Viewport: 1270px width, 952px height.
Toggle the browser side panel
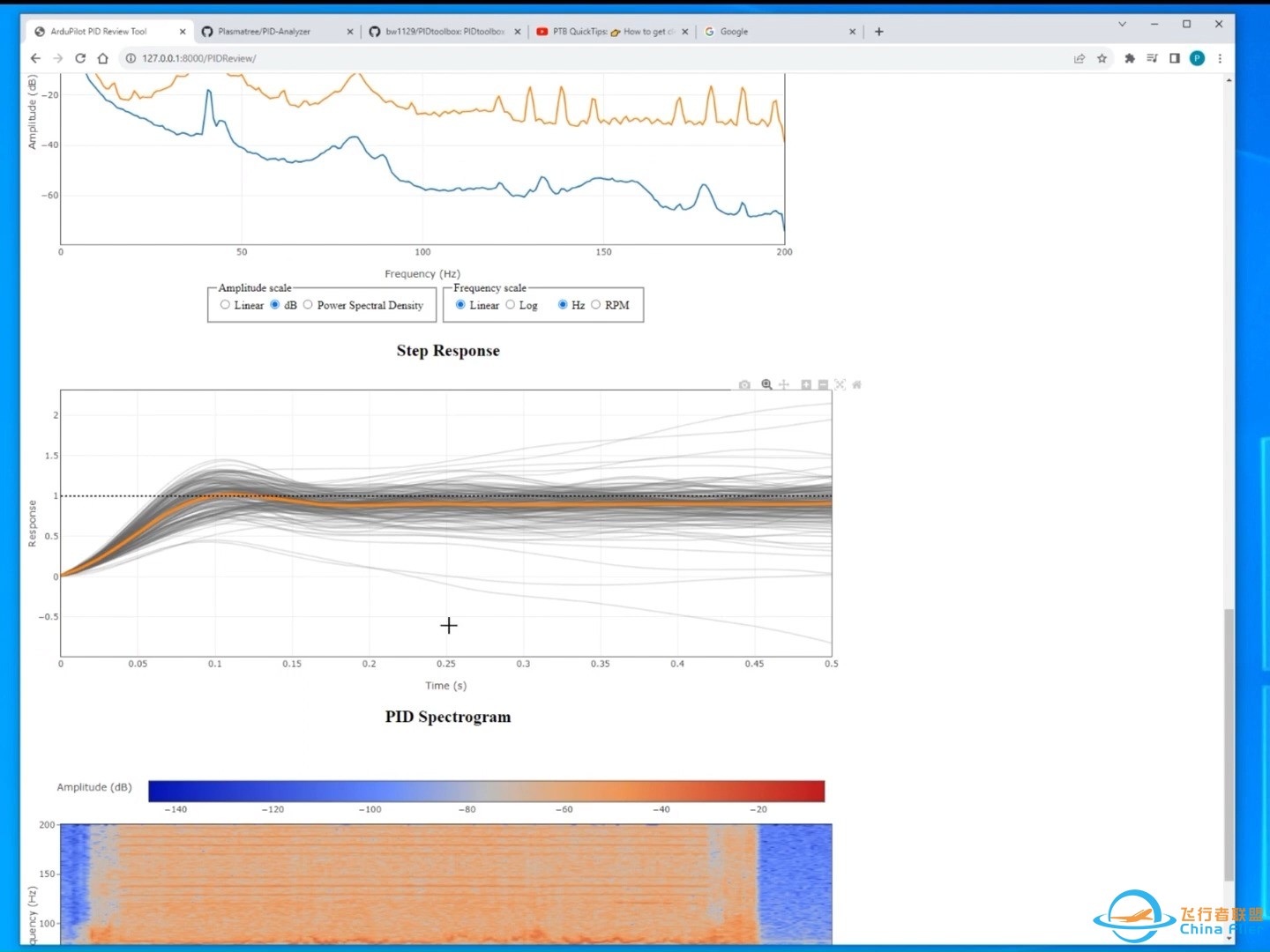1175,58
